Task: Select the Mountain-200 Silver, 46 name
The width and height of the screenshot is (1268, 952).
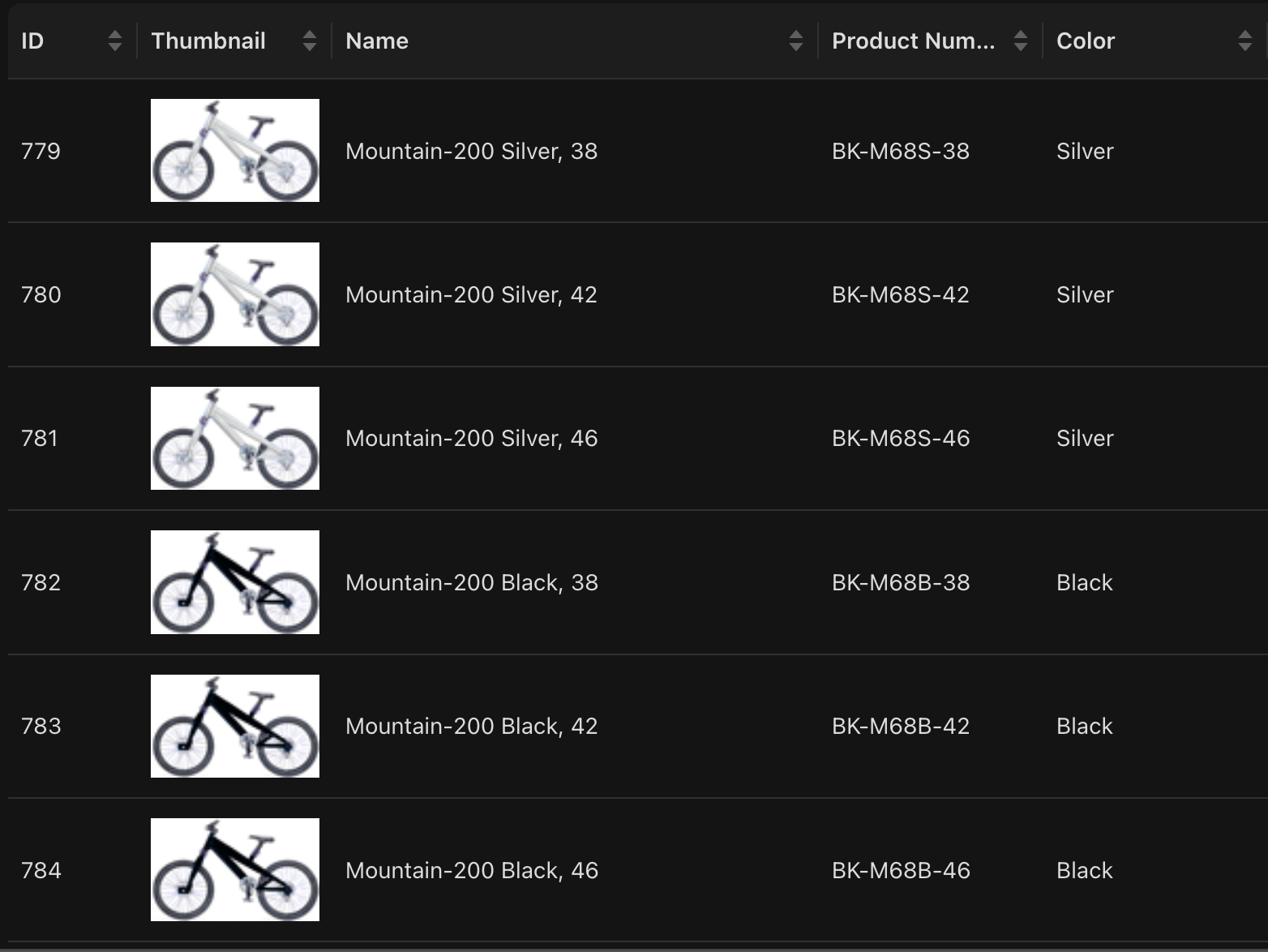Action: 471,438
